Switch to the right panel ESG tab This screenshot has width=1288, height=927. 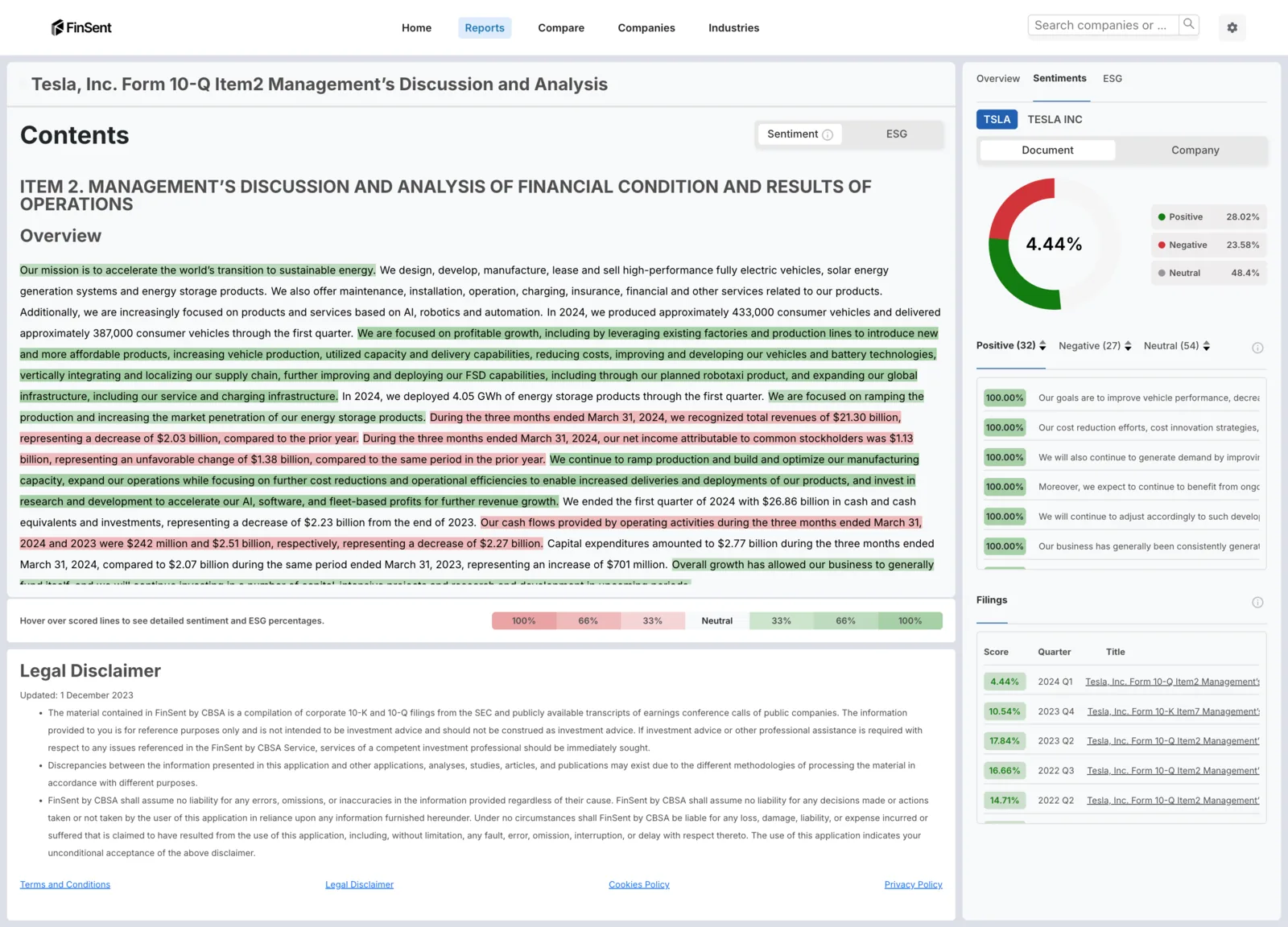pyautogui.click(x=1113, y=79)
